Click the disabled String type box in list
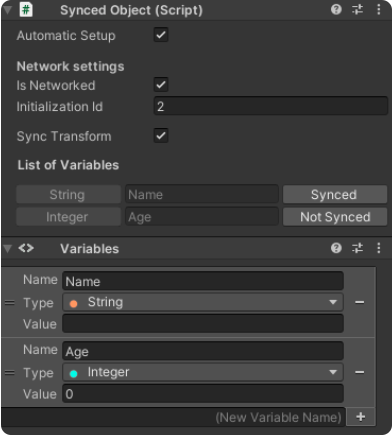Viewport: 392px width, 435px height. click(68, 194)
